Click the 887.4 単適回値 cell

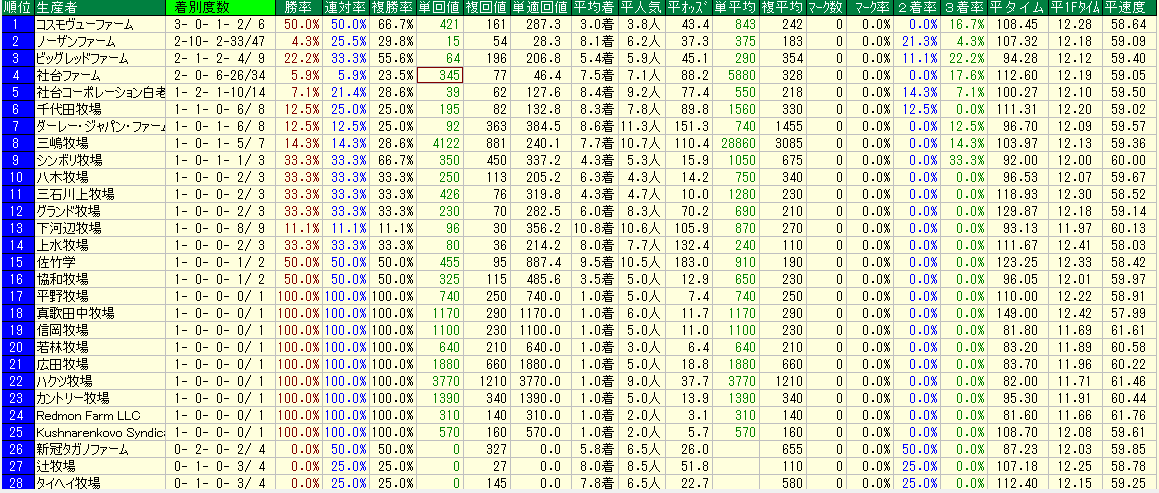coord(542,262)
